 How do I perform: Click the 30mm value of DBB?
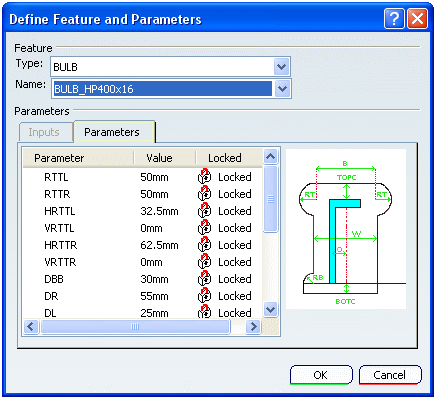[154, 279]
